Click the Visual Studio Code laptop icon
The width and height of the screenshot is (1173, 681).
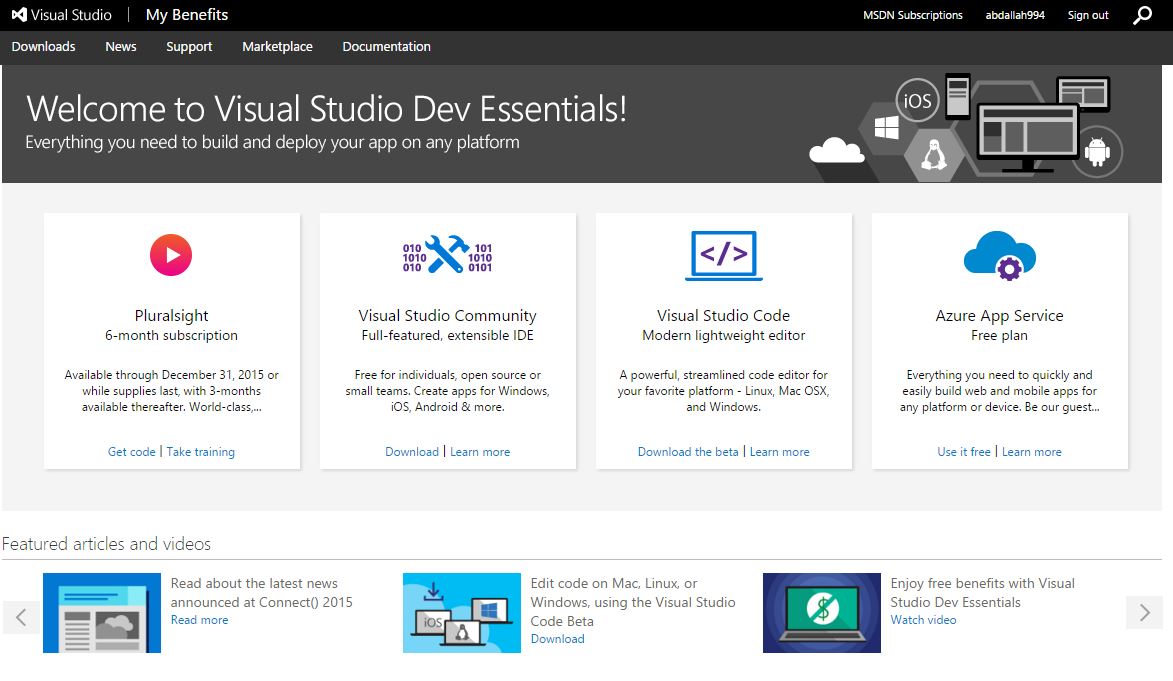[x=723, y=256]
